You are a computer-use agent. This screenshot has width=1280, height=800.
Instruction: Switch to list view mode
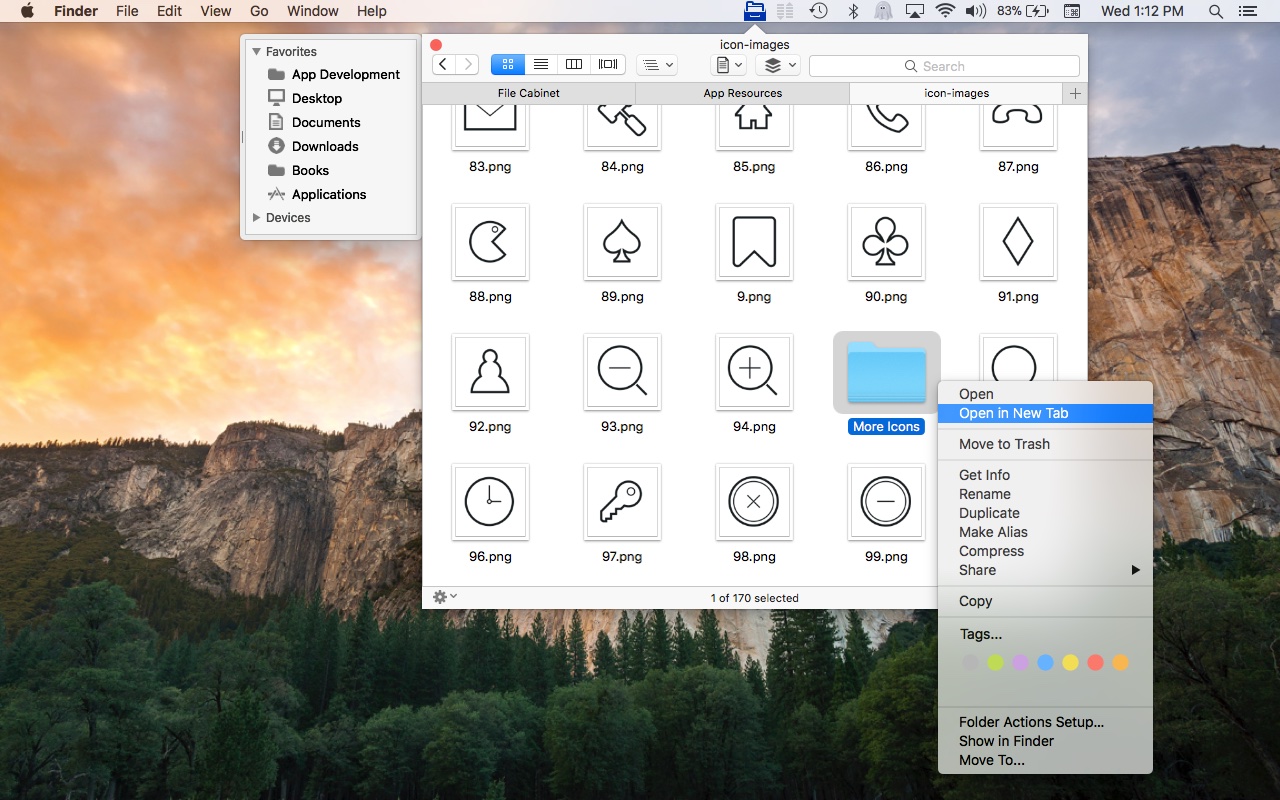(x=541, y=65)
